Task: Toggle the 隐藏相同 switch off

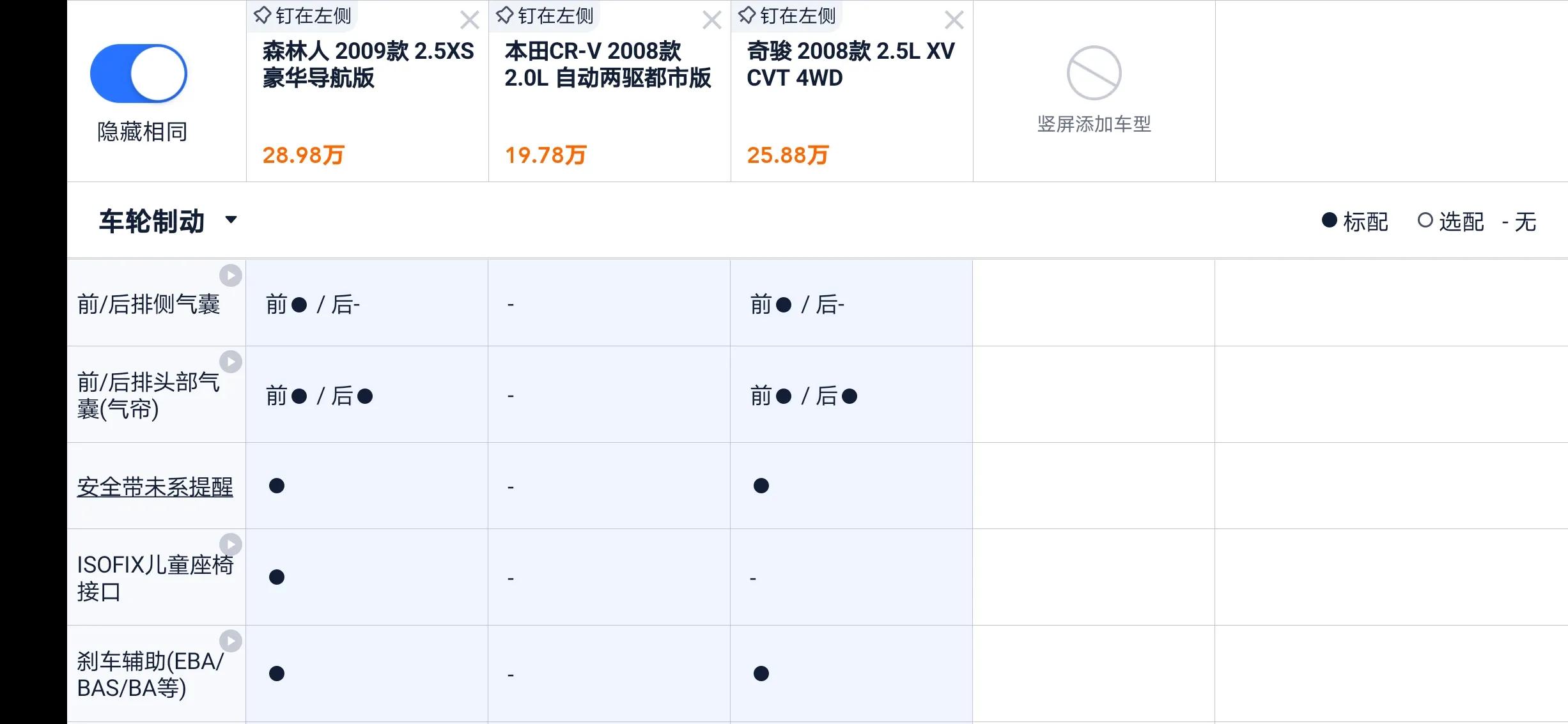Action: [137, 73]
